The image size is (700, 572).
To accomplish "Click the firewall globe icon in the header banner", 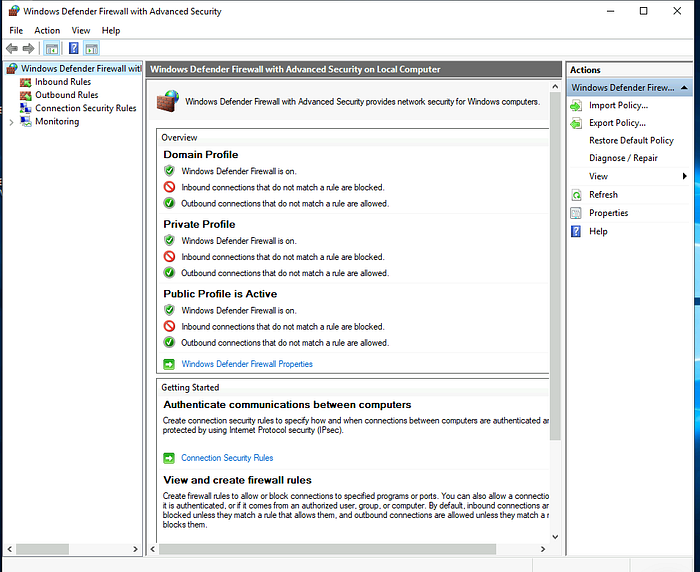I will 168,101.
